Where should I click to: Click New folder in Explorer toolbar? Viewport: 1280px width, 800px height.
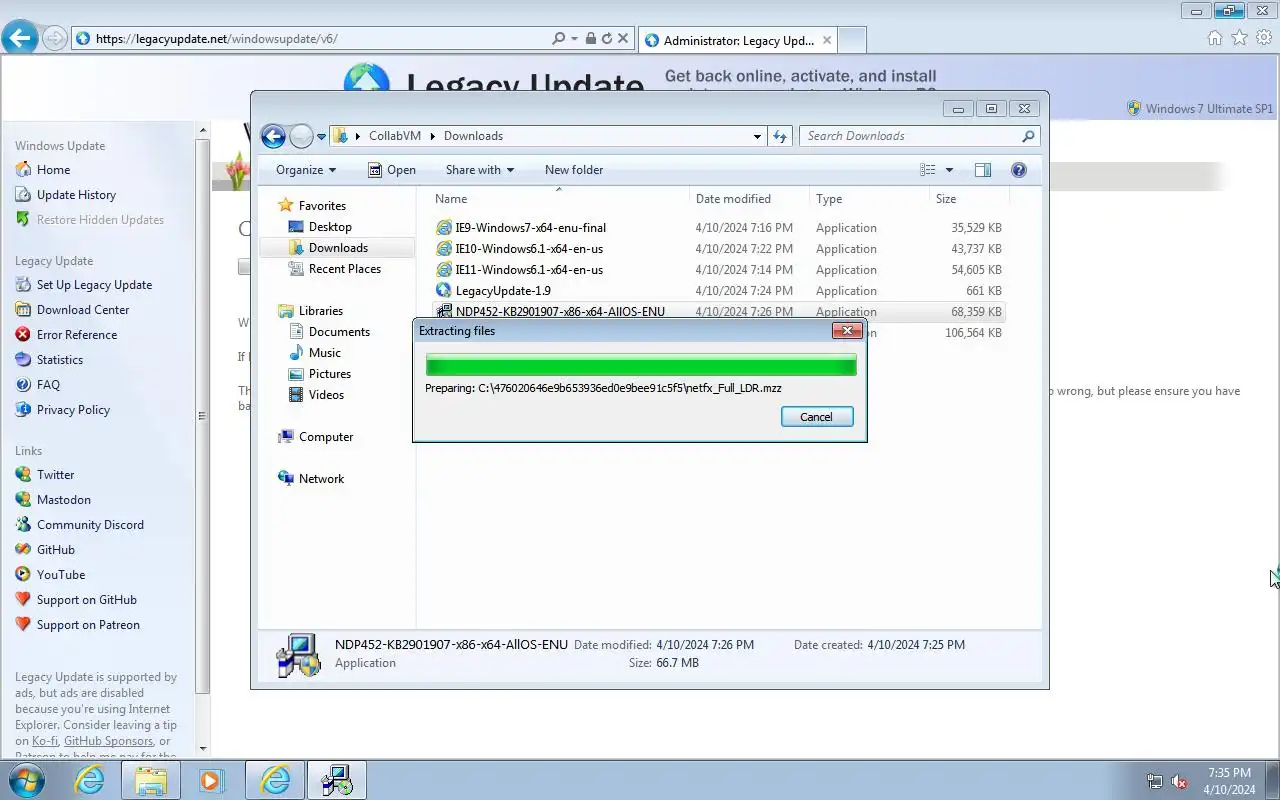point(574,170)
